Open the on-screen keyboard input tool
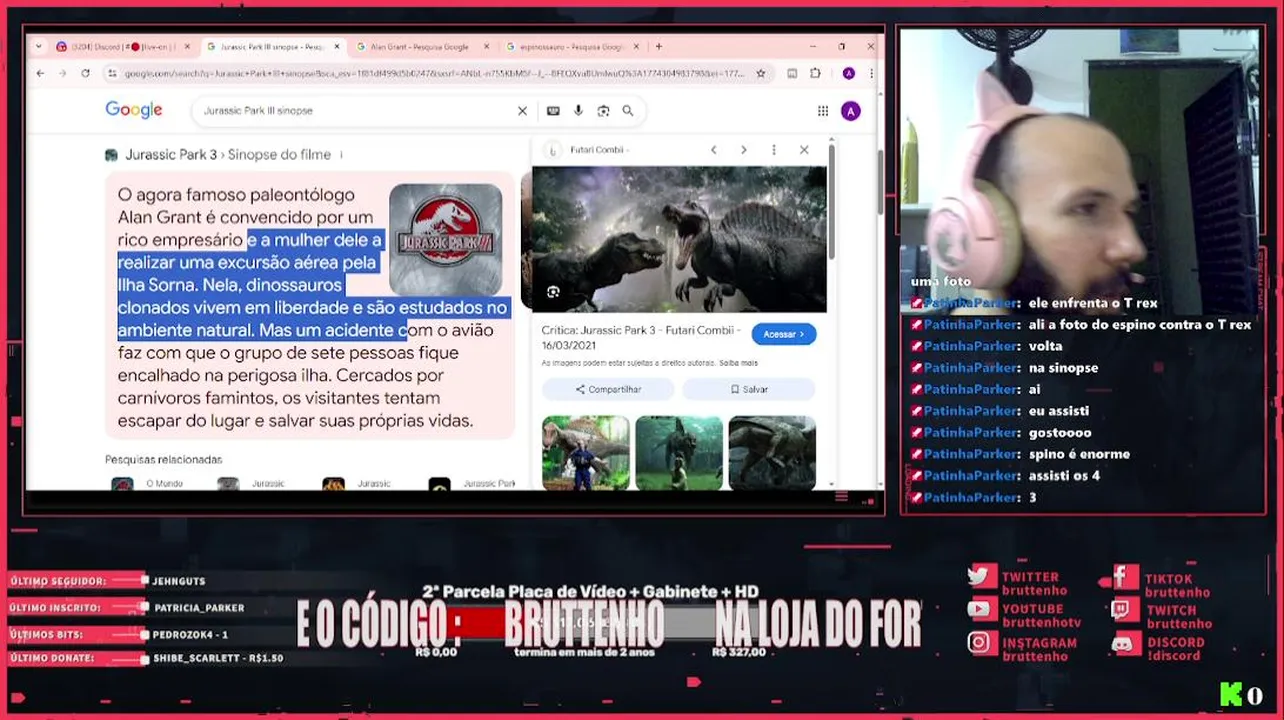 point(553,111)
